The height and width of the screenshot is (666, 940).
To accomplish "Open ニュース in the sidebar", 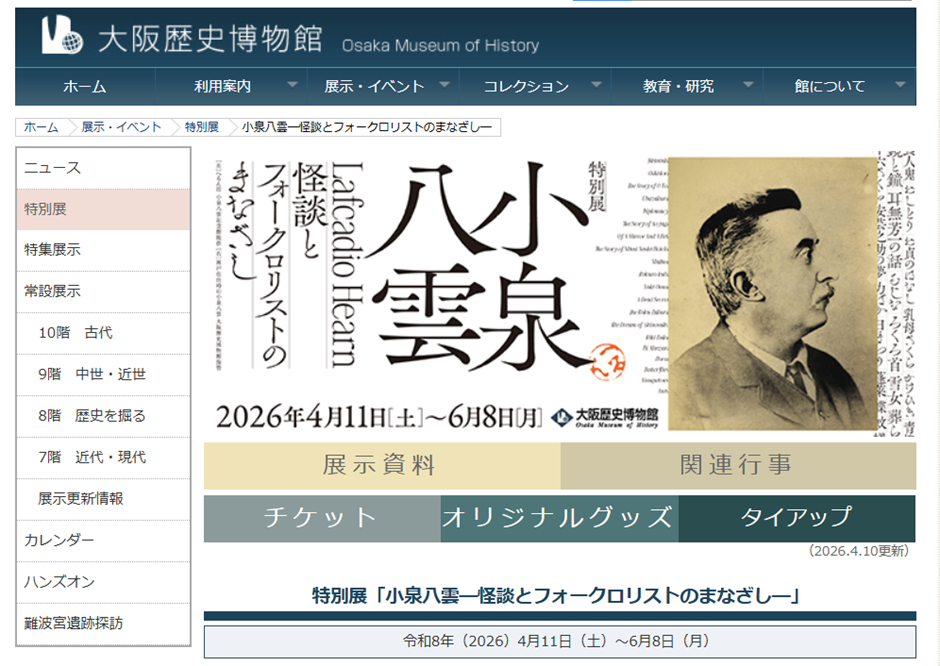I will [x=103, y=168].
